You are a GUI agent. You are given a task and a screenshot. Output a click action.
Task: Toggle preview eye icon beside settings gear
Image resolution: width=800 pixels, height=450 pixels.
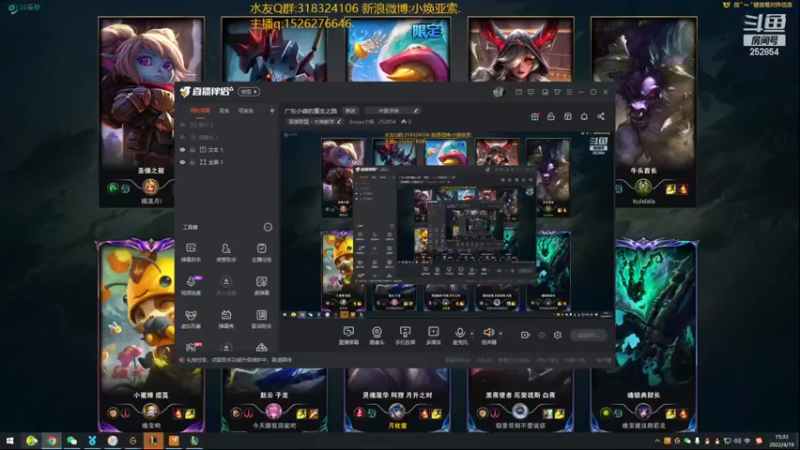[x=542, y=335]
